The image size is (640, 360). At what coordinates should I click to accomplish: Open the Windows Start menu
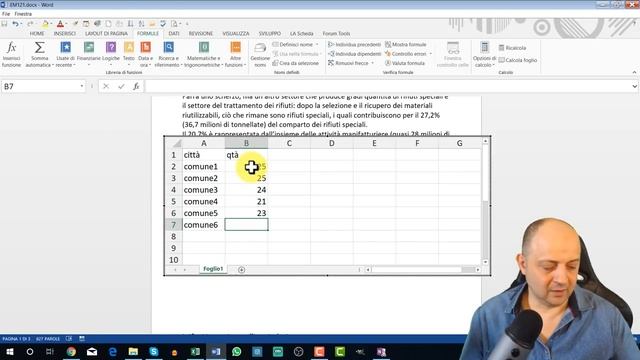click(x=9, y=351)
